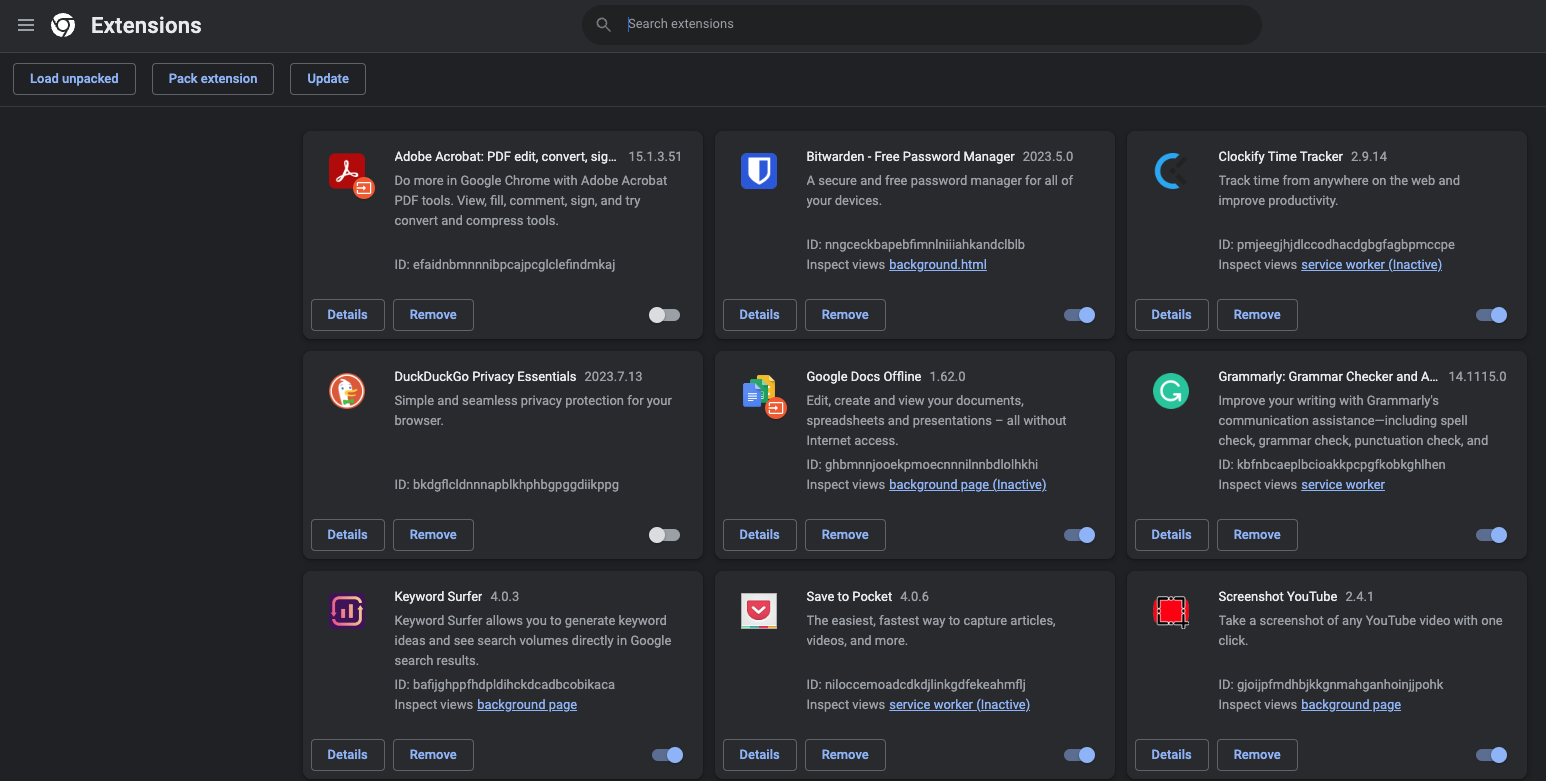This screenshot has width=1546, height=781.
Task: Open Details for Bitwarden
Action: [760, 315]
